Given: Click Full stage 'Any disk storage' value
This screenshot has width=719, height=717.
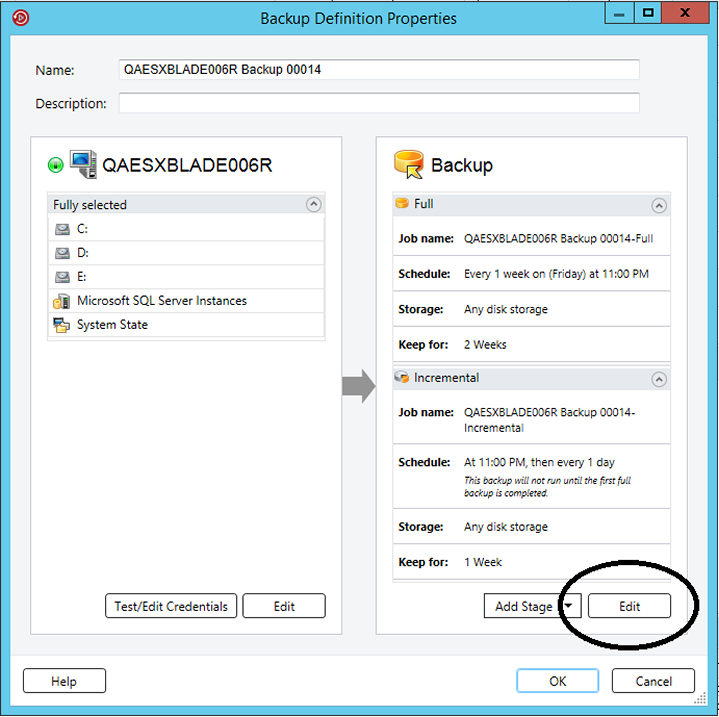Looking at the screenshot, I should click(506, 309).
